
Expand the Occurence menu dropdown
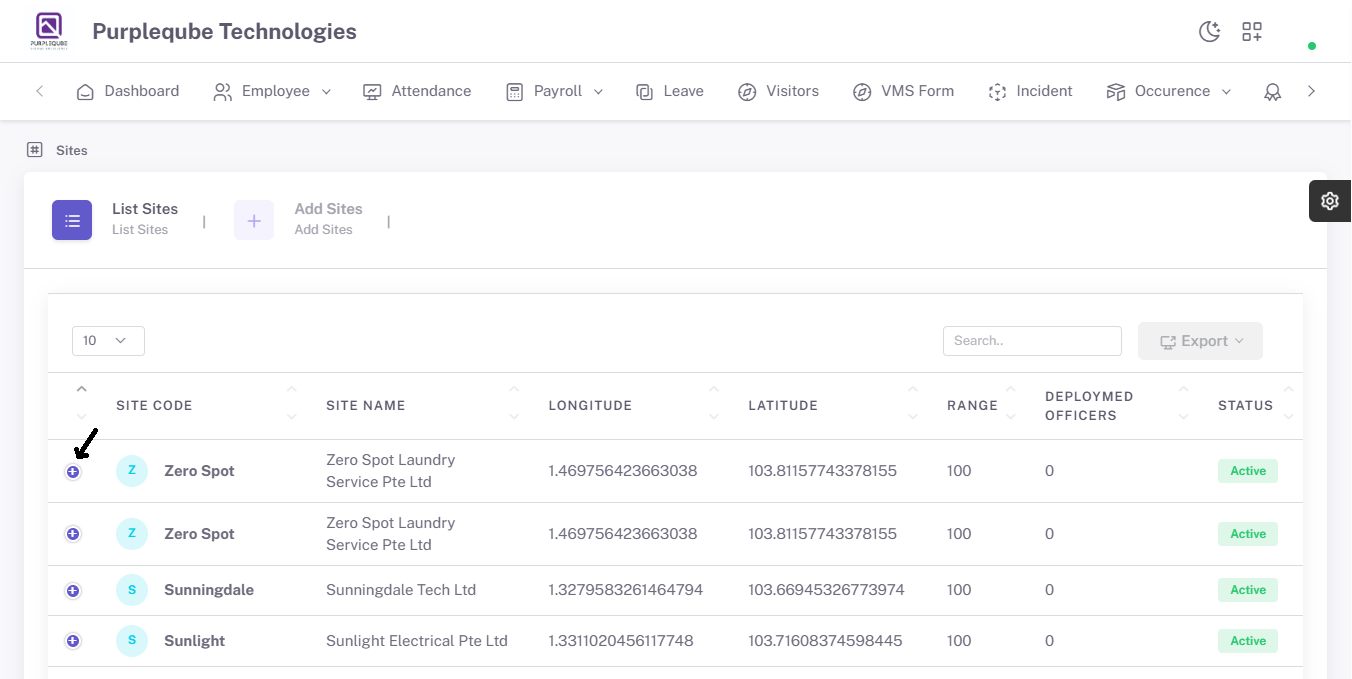pyautogui.click(x=1169, y=91)
